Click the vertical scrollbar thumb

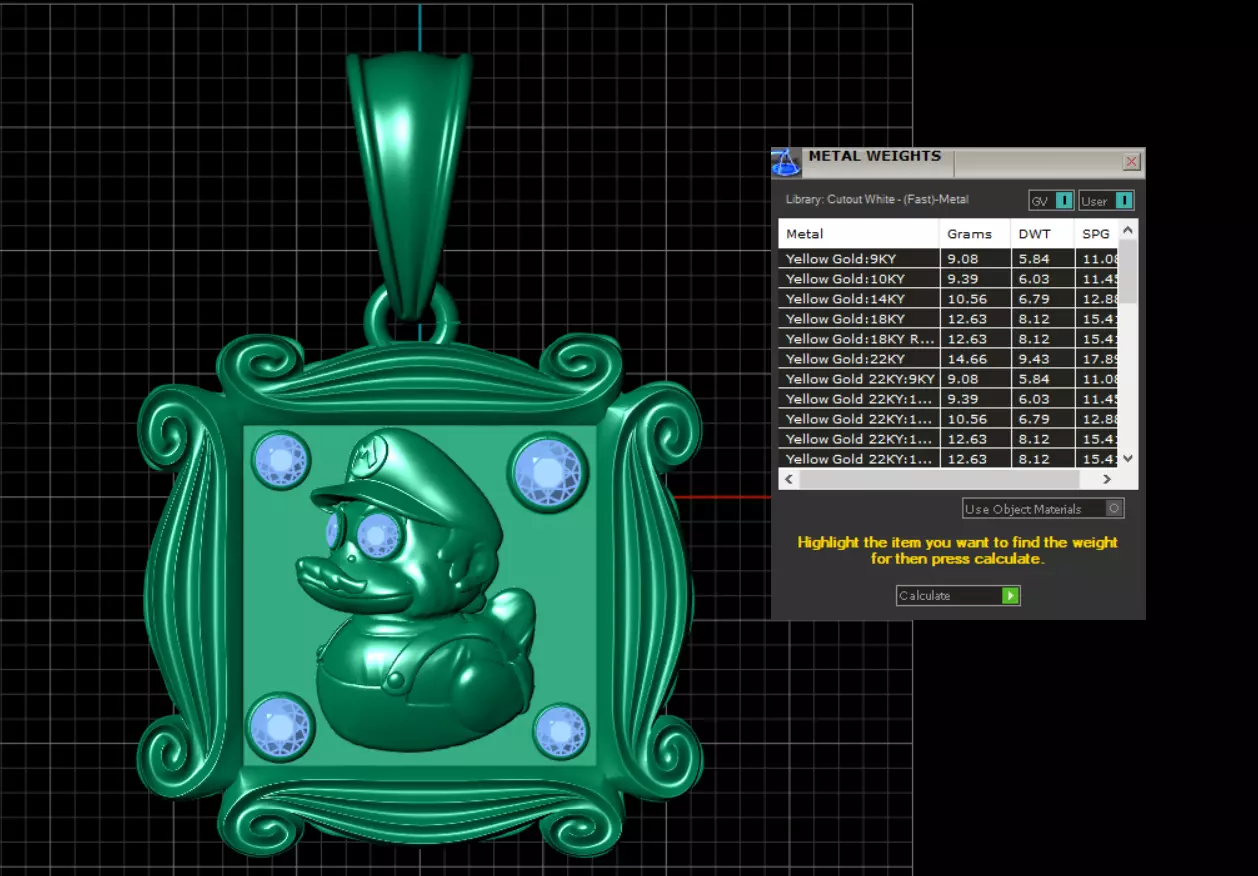(x=1128, y=271)
